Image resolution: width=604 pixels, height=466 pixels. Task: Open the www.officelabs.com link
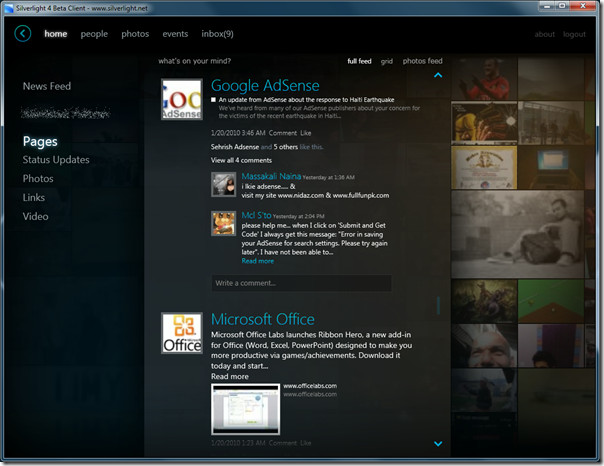(x=310, y=386)
